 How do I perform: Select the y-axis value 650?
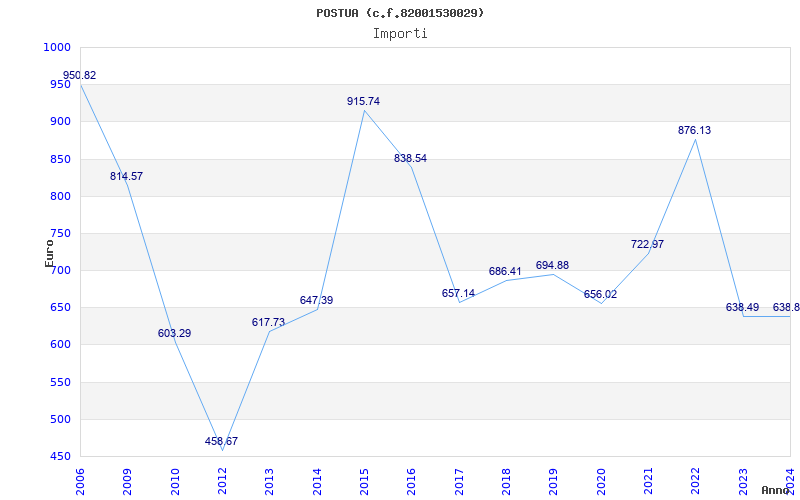click(60, 308)
